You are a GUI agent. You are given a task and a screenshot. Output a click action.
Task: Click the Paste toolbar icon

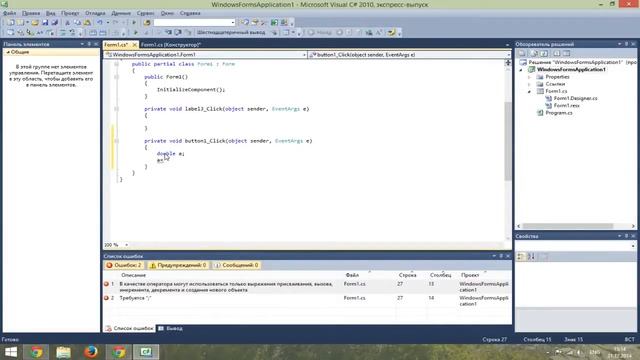tap(87, 22)
